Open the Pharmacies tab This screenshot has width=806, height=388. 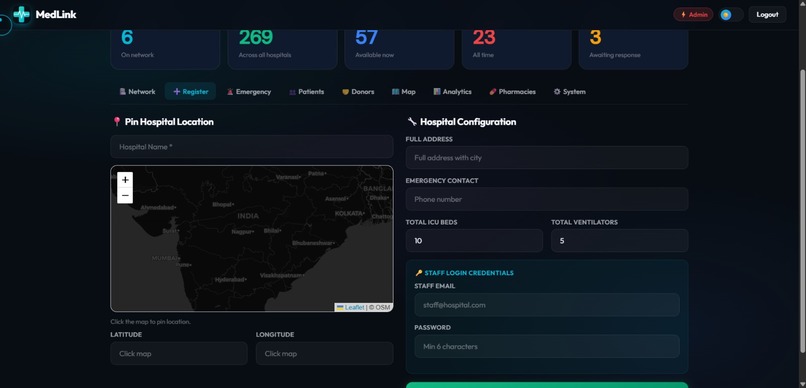[512, 91]
